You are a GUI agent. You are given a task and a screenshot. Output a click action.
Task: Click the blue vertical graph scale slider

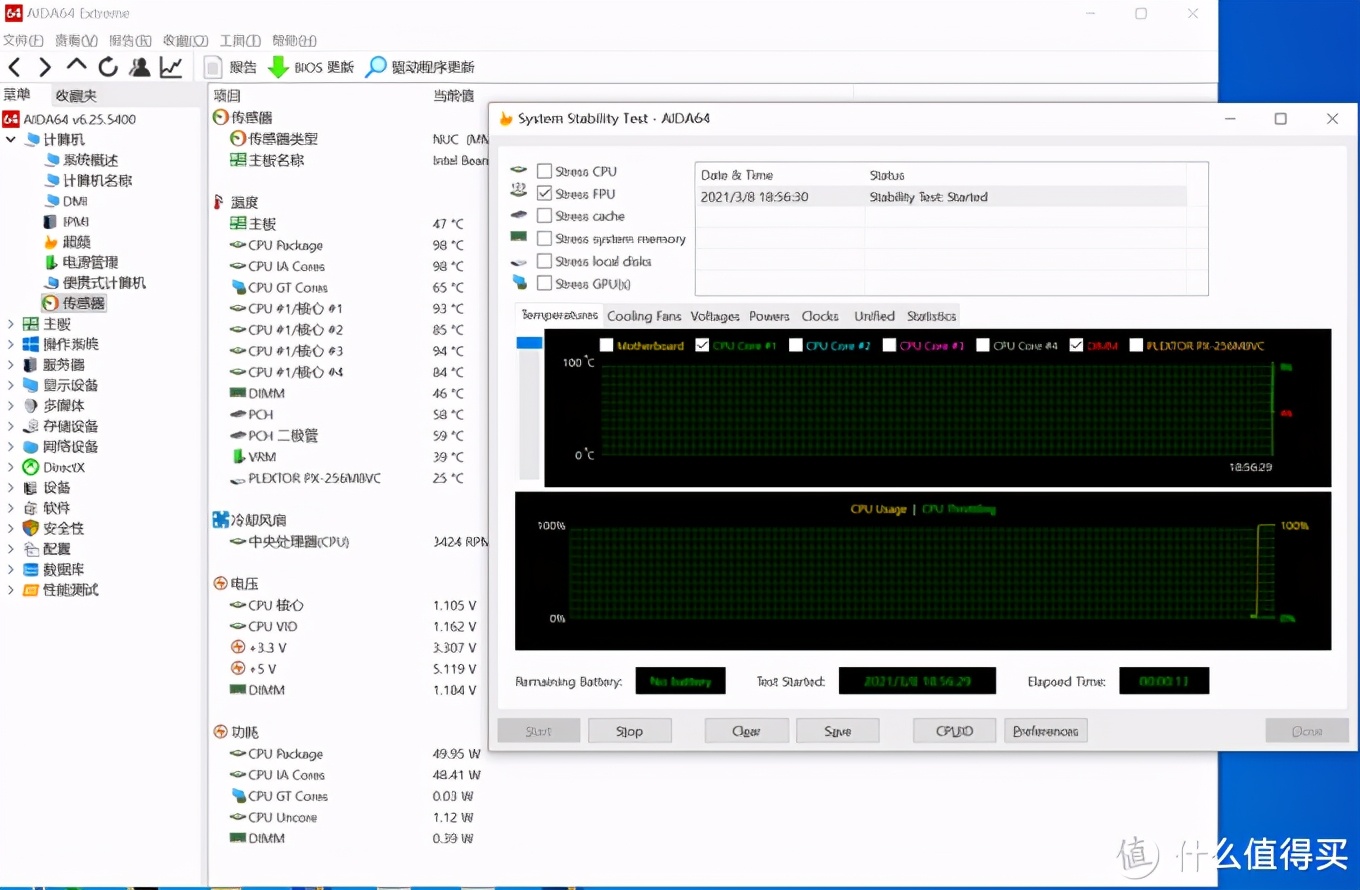pyautogui.click(x=529, y=343)
